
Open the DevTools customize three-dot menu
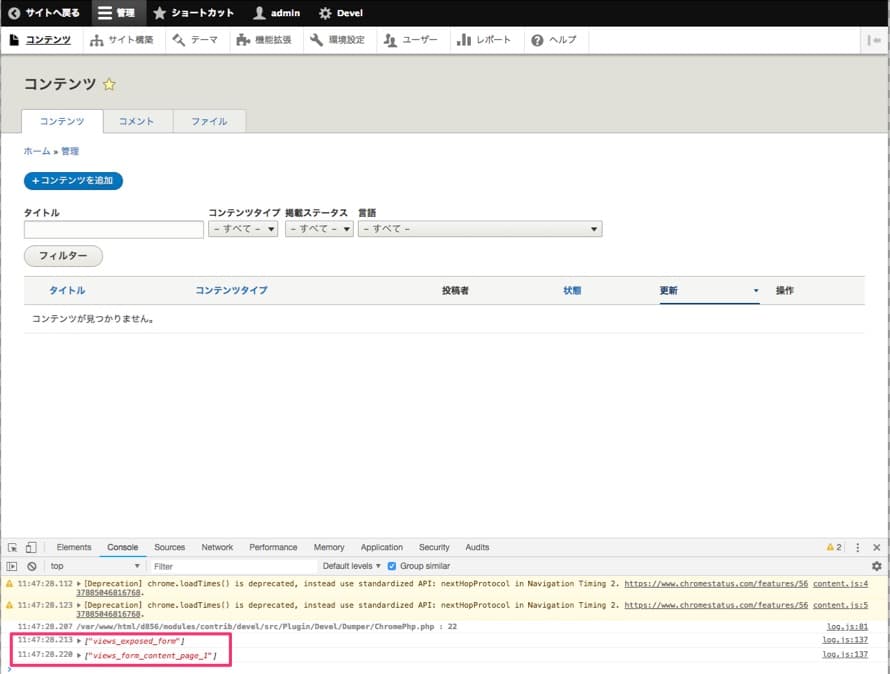click(858, 547)
